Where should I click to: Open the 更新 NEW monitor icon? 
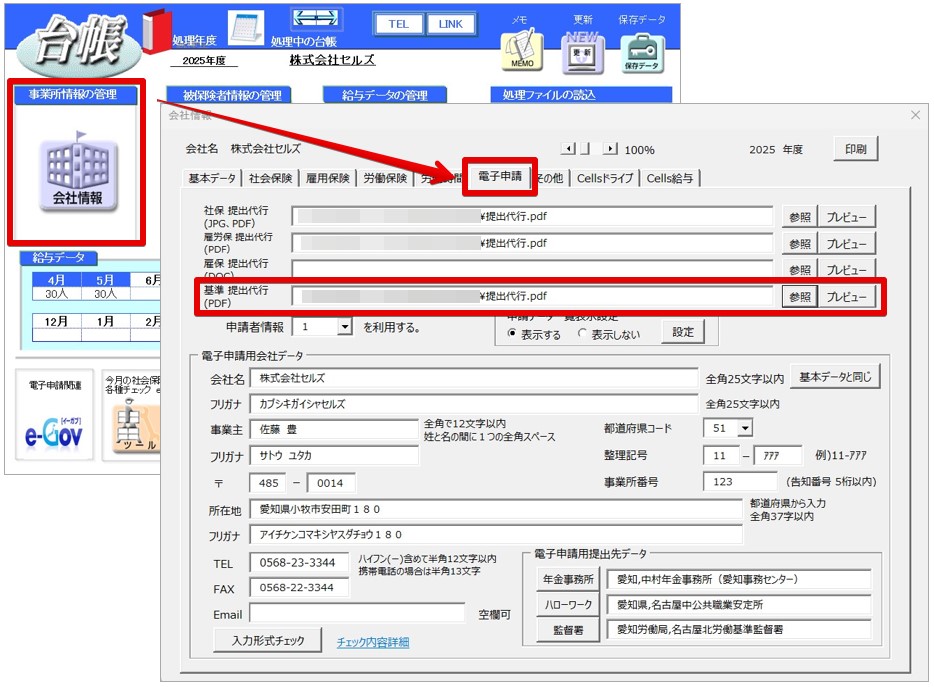(x=582, y=52)
